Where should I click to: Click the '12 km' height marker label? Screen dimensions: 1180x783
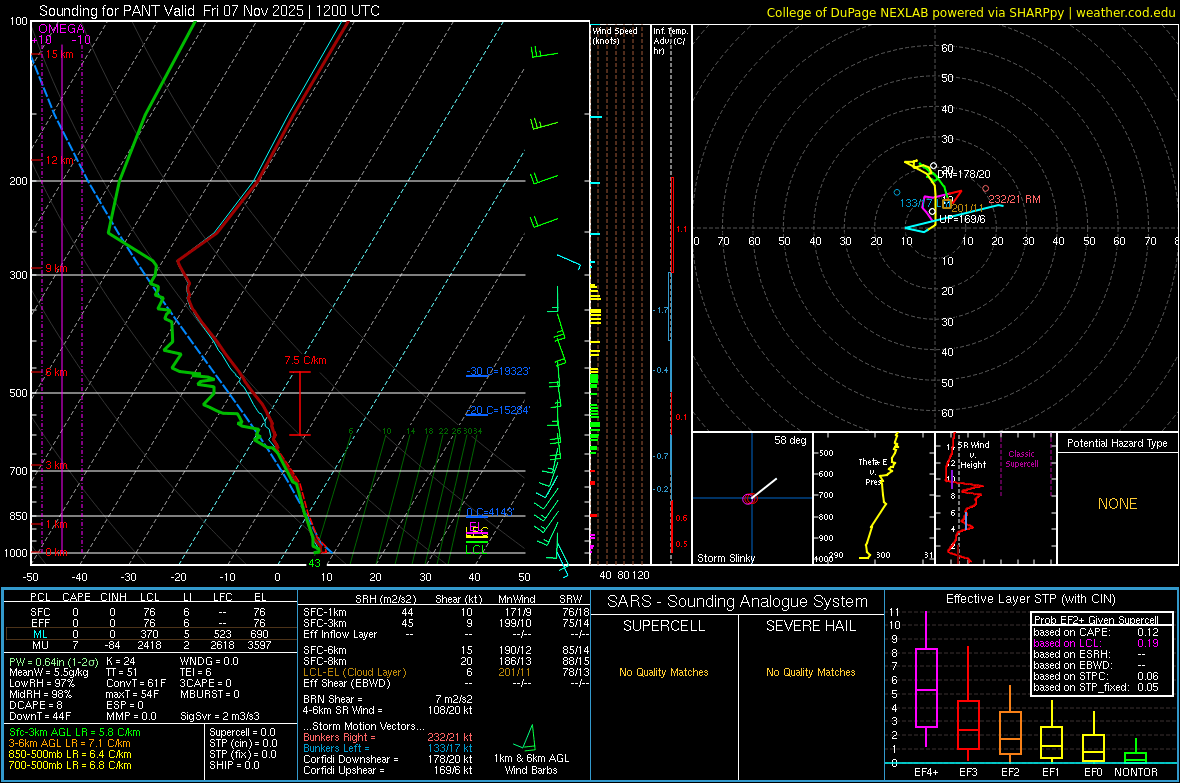click(61, 160)
